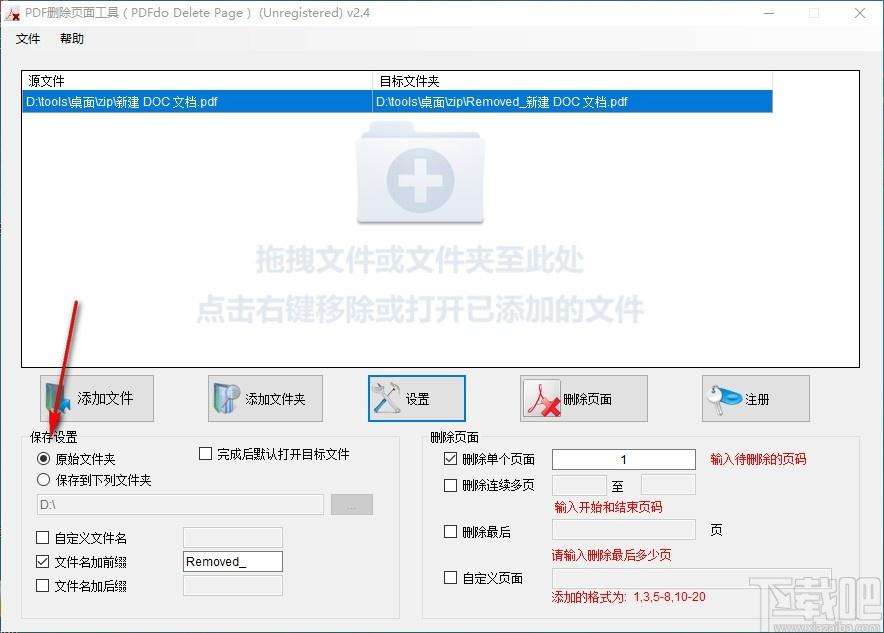The width and height of the screenshot is (884, 633).
Task: Click the D:\ save folder path field
Action: (180, 504)
